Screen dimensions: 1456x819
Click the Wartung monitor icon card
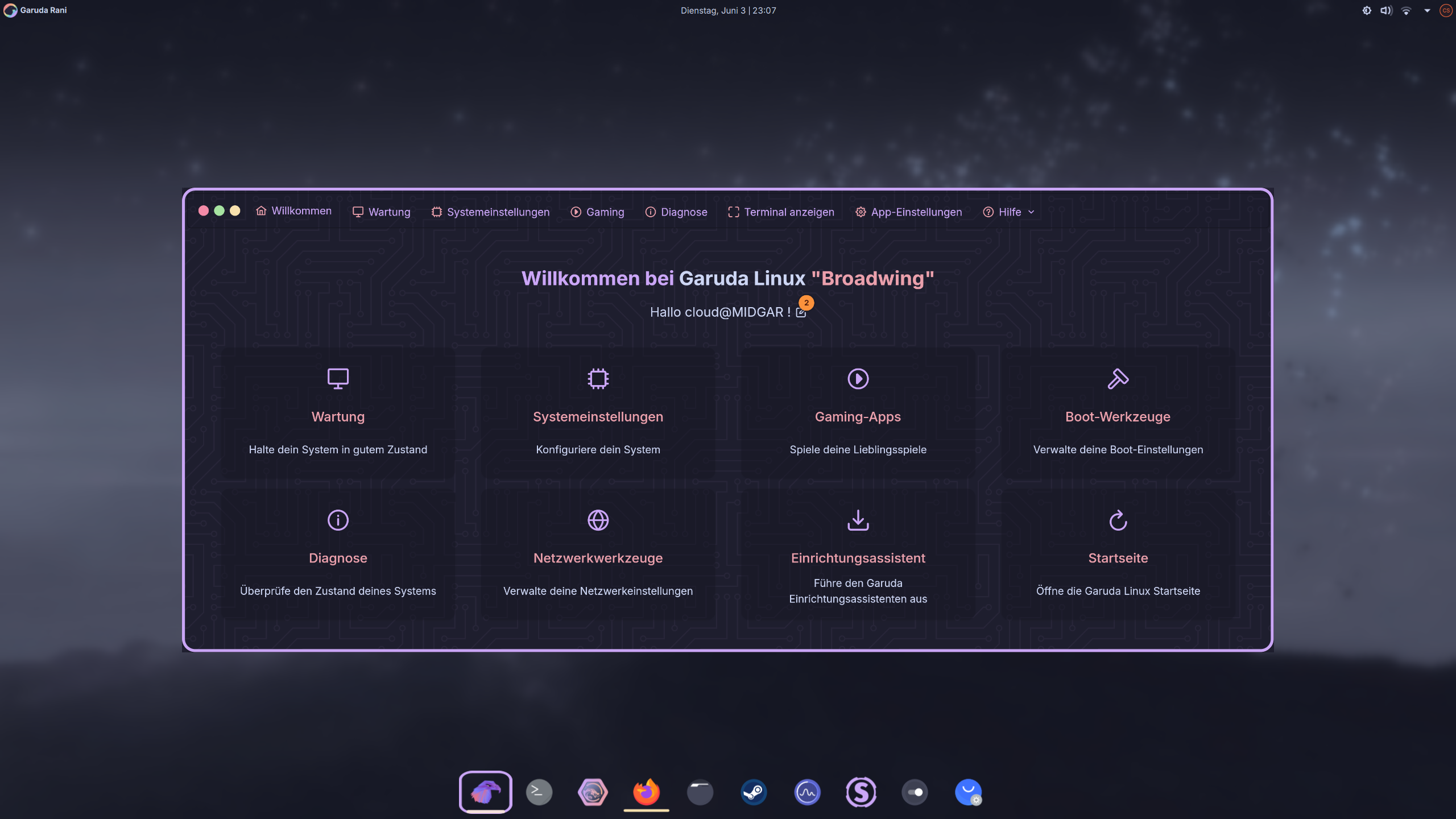point(338,378)
